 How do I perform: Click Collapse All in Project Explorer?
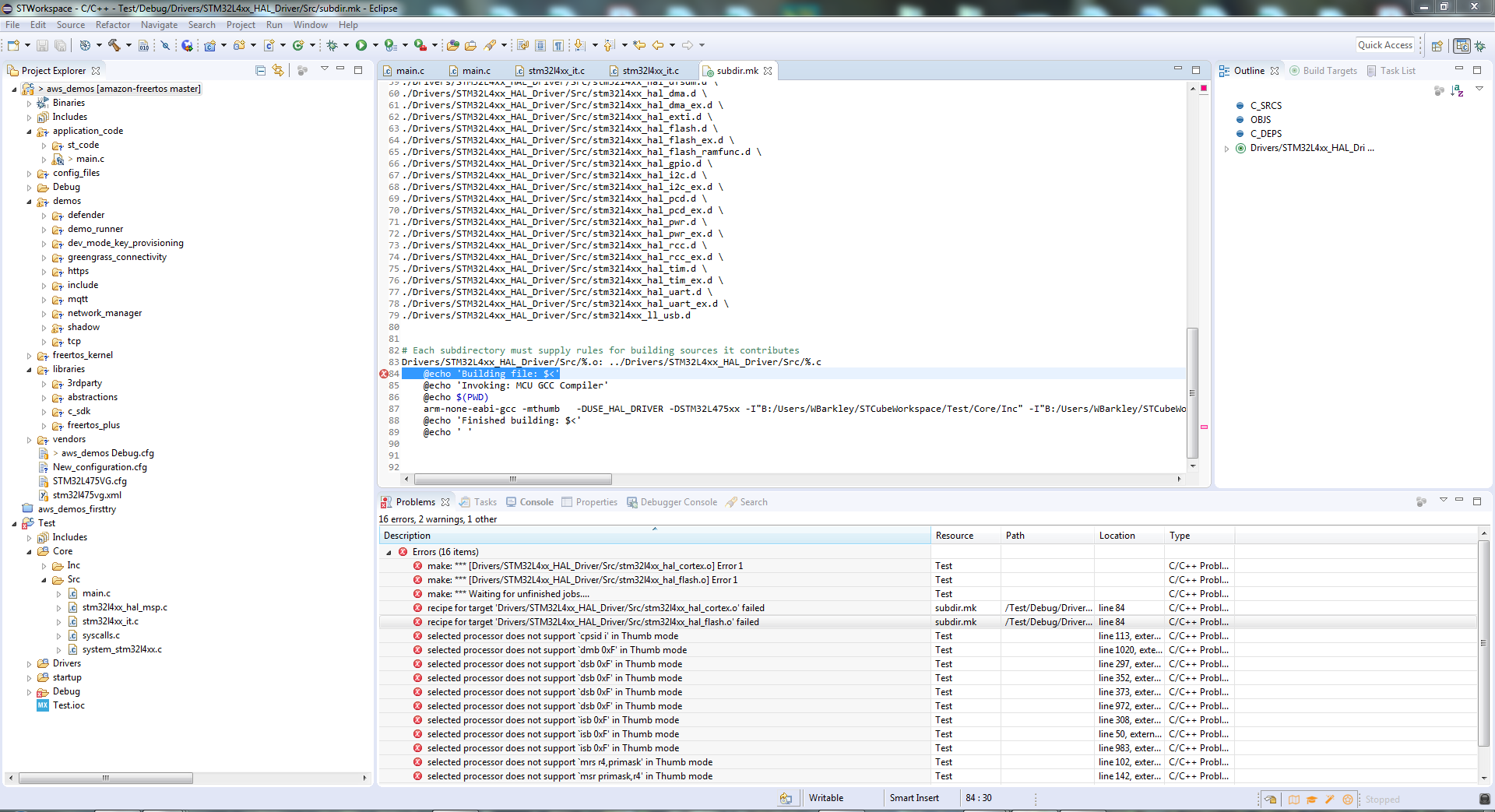261,70
